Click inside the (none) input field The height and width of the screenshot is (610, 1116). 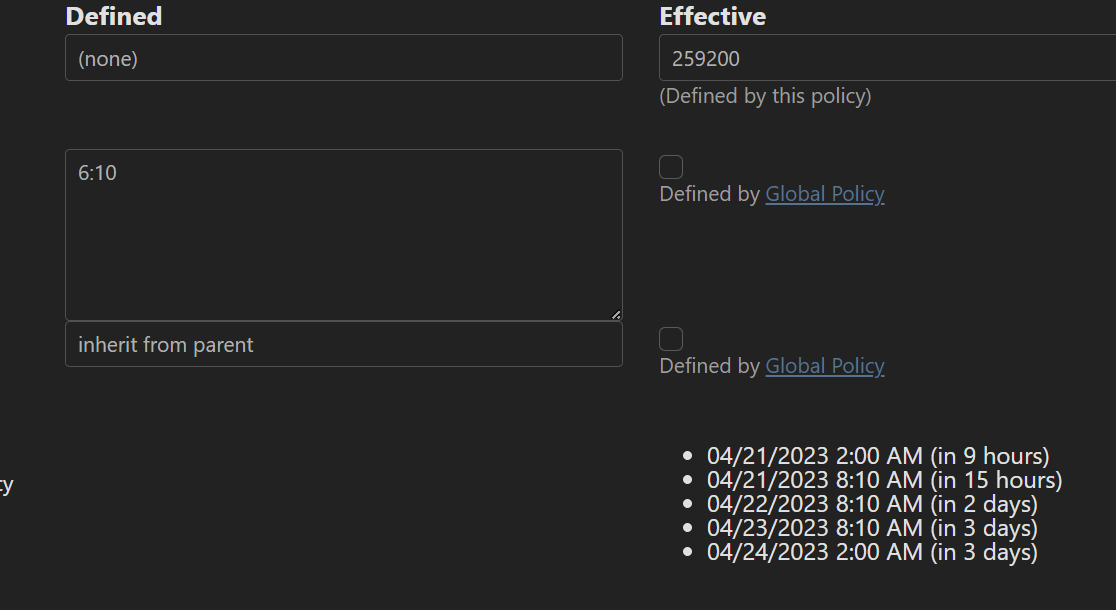(x=343, y=57)
